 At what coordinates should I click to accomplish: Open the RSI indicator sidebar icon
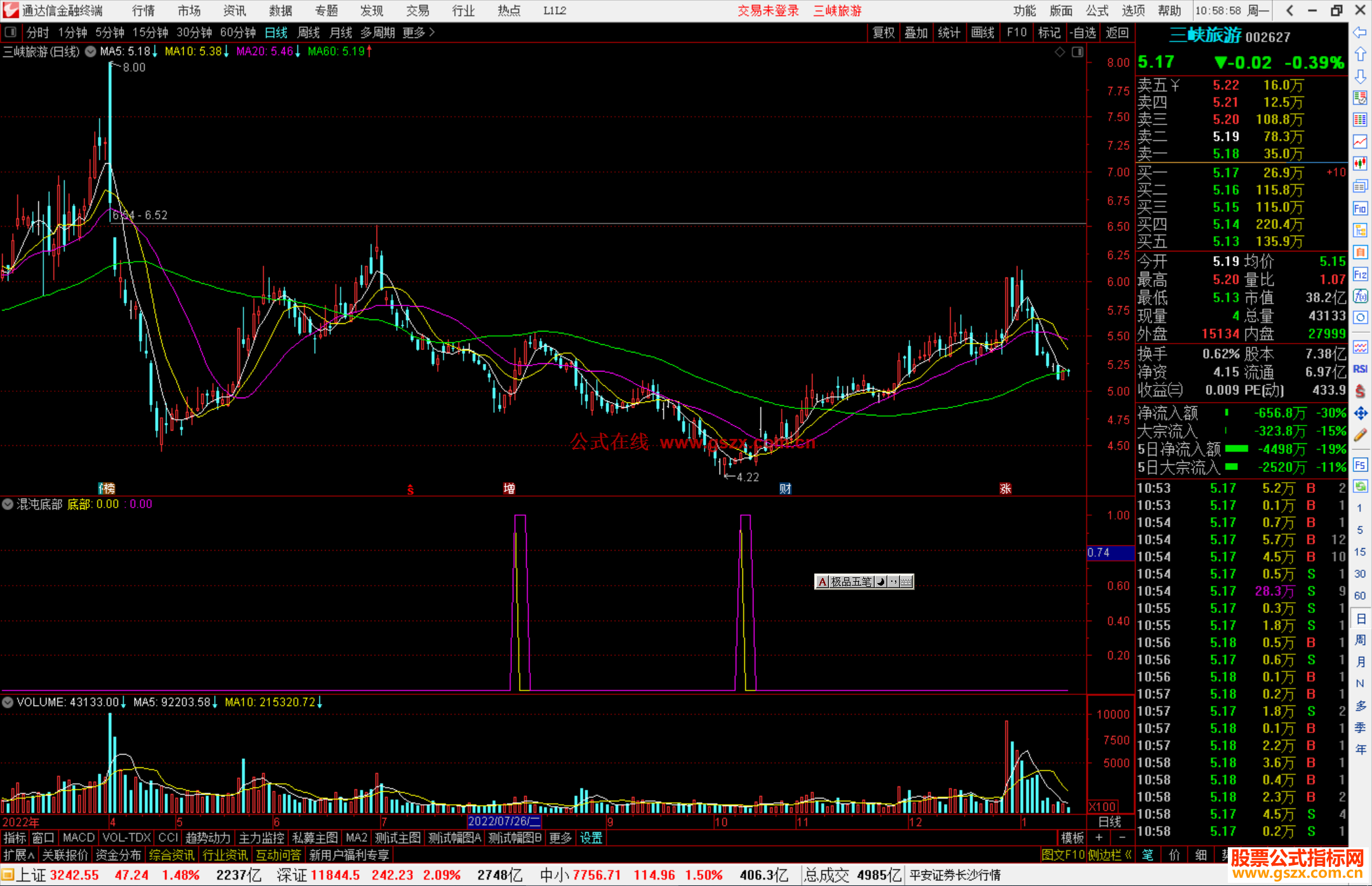click(1360, 369)
